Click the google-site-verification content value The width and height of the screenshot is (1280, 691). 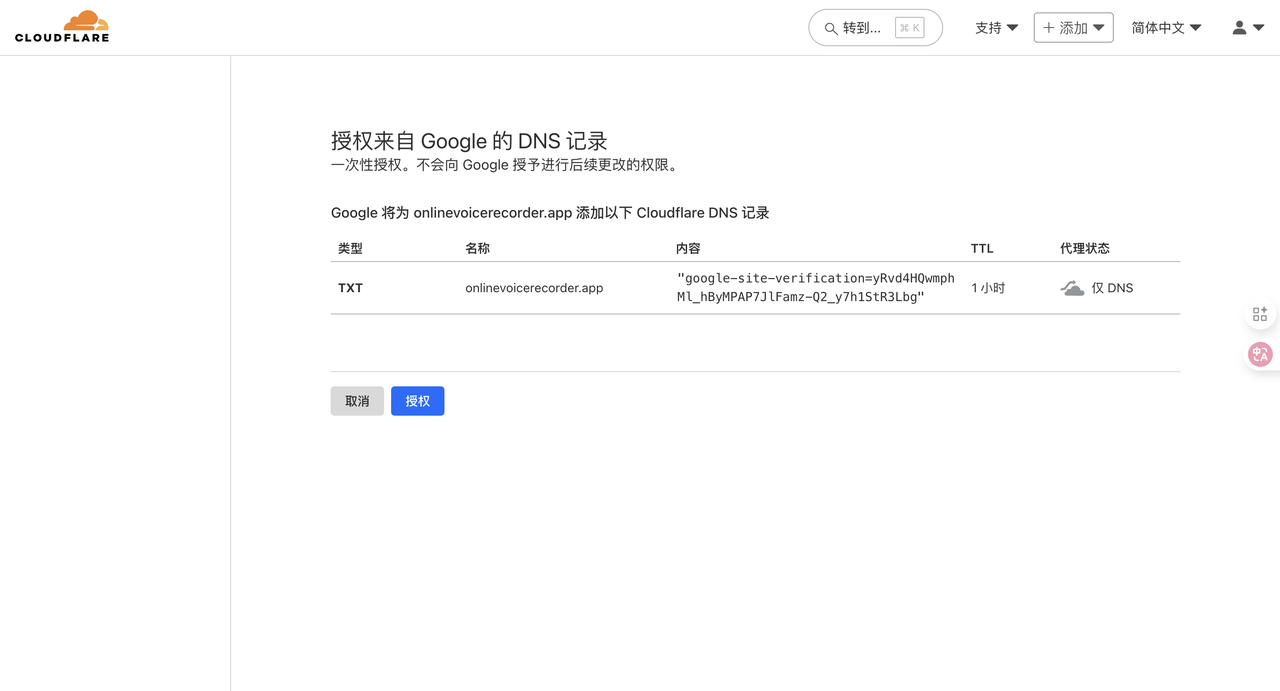tap(815, 288)
